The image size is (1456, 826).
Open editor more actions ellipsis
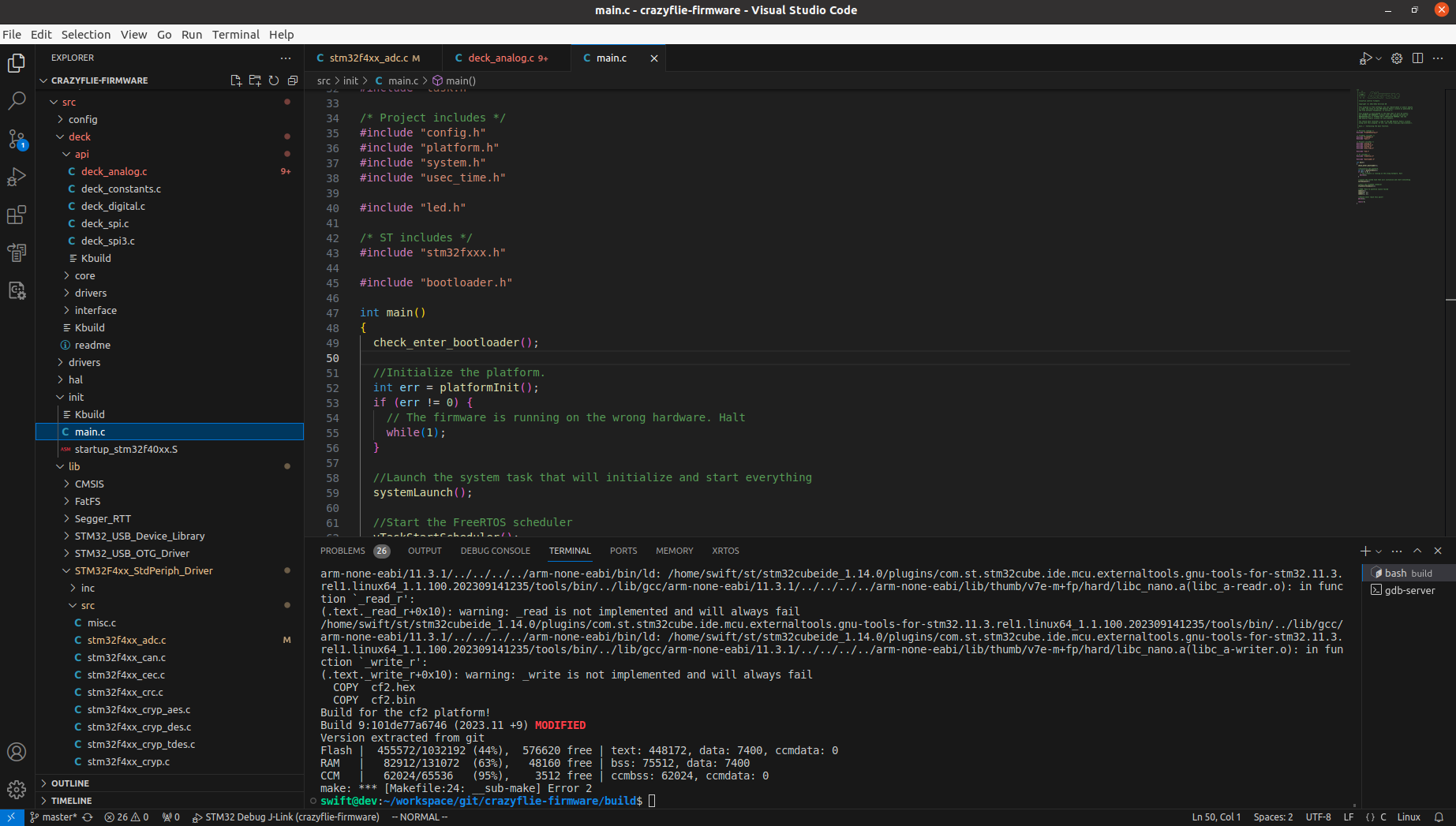(x=1438, y=58)
